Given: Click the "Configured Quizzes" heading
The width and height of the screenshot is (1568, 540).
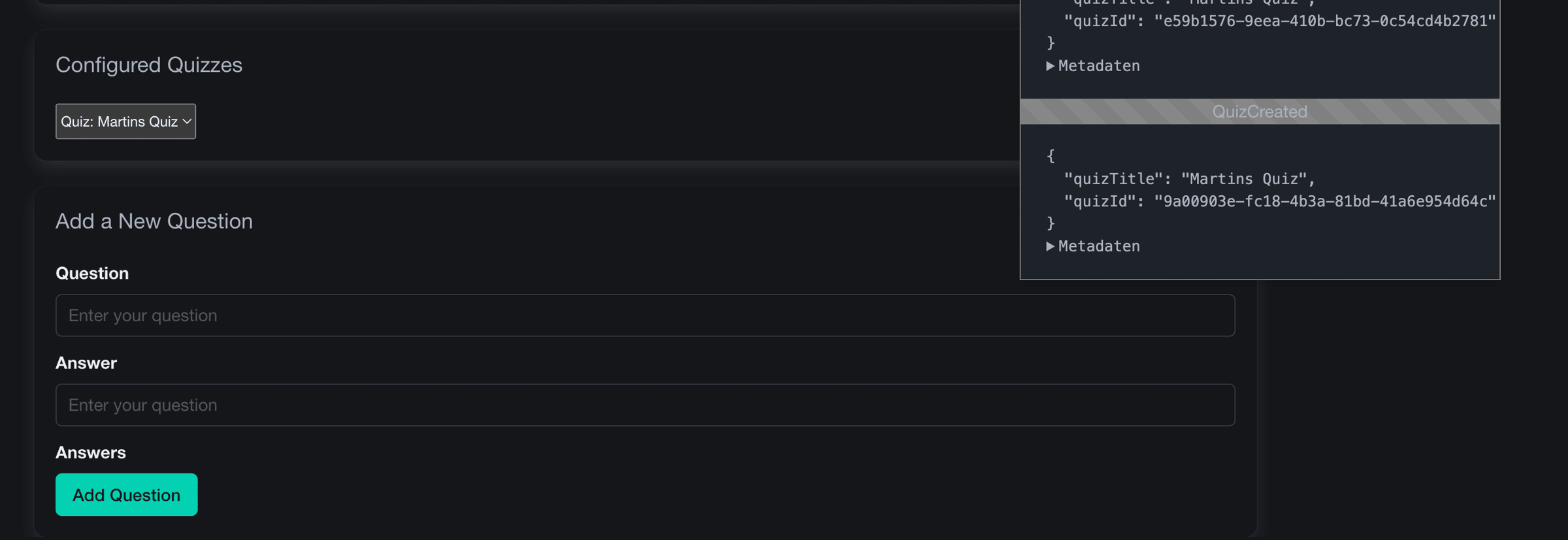Looking at the screenshot, I should 149,65.
